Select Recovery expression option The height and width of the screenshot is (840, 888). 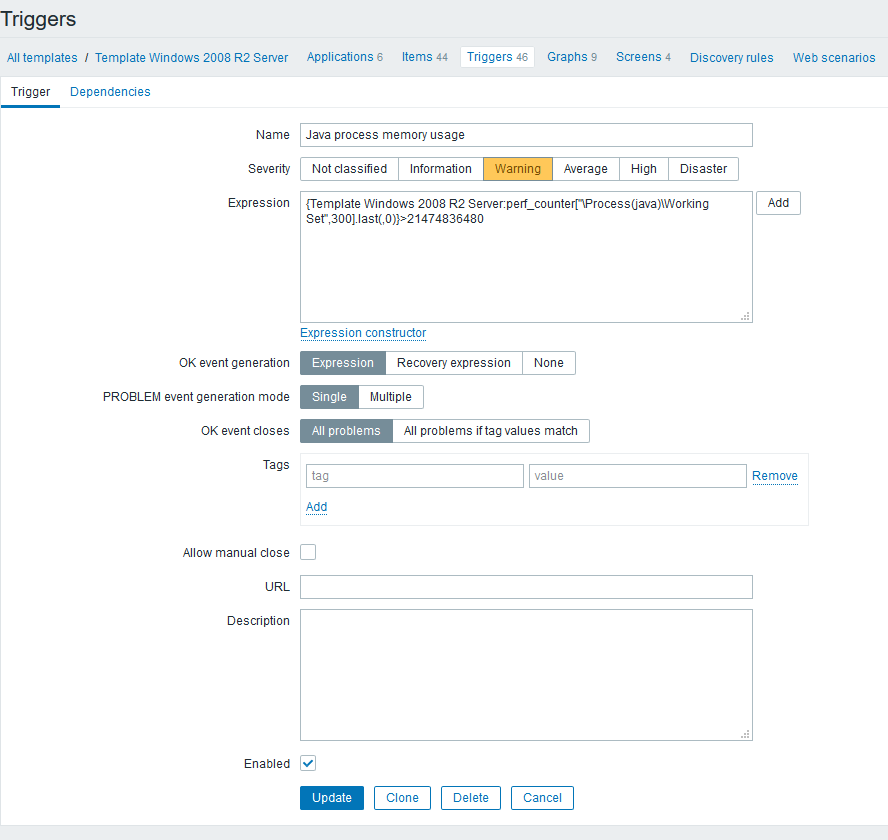(x=454, y=363)
